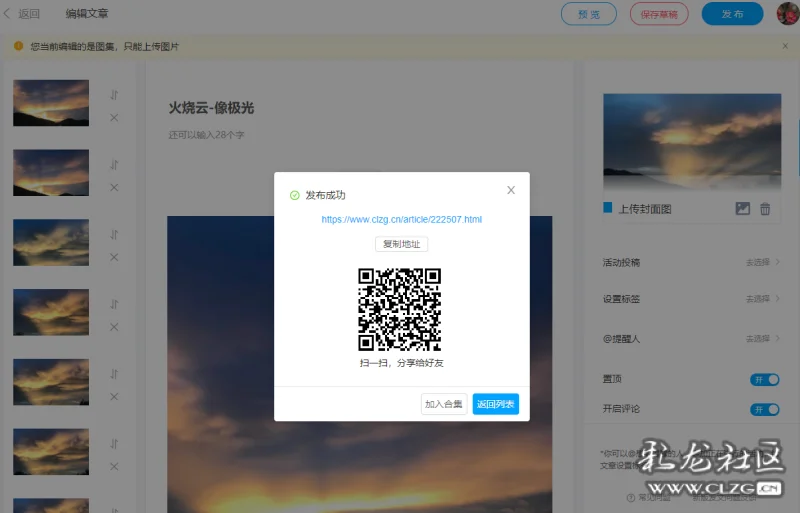The height and width of the screenshot is (513, 800).
Task: Go back with the 返回 arrow
Action: click(x=21, y=14)
